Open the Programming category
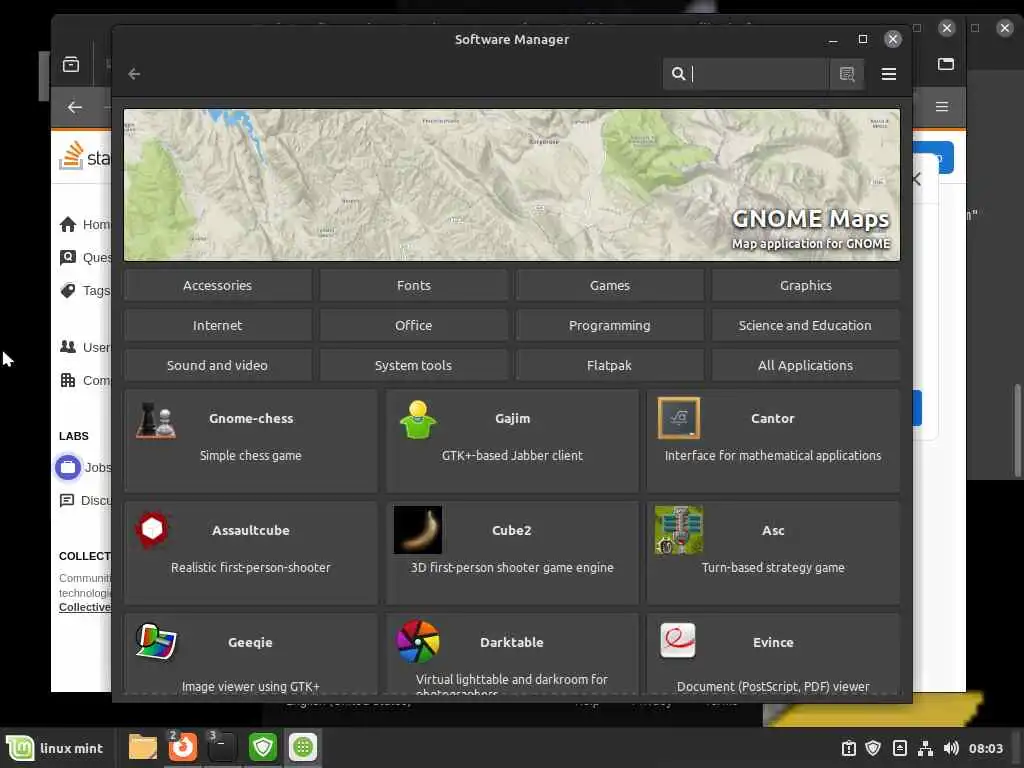Viewport: 1024px width, 768px height. [x=609, y=325]
